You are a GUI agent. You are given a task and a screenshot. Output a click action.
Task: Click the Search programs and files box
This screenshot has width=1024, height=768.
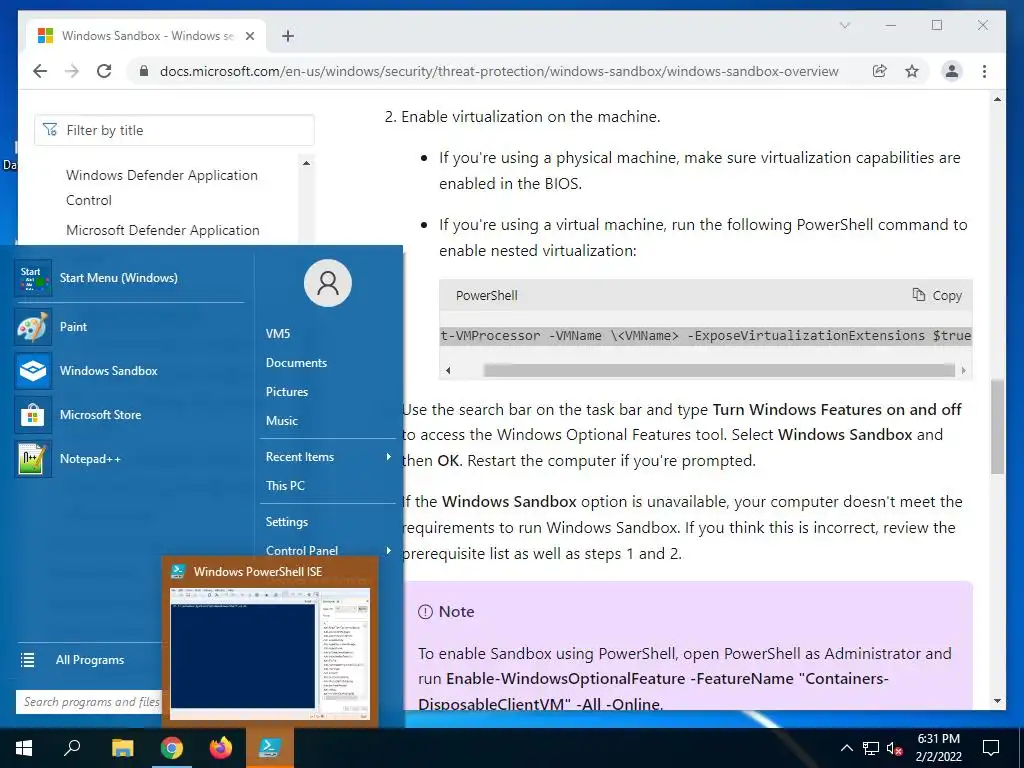point(89,702)
